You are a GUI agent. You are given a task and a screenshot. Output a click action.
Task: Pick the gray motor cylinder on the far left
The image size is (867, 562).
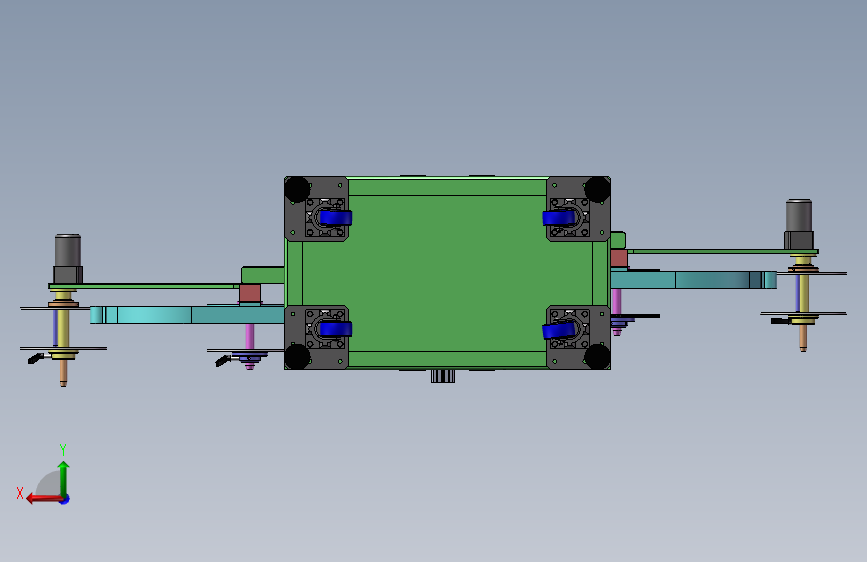(x=68, y=251)
